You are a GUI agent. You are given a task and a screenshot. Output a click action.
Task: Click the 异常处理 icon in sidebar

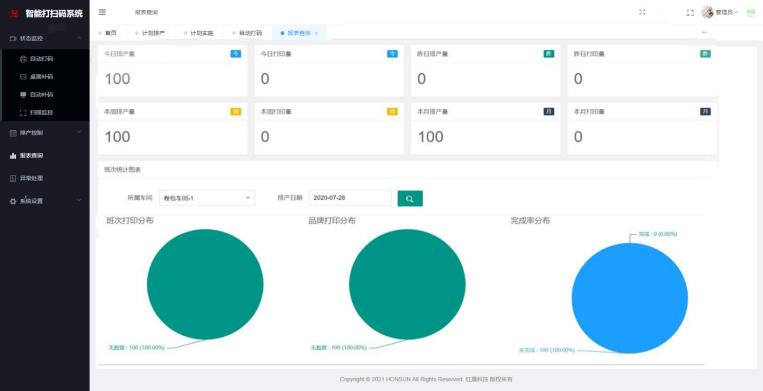[x=13, y=178]
